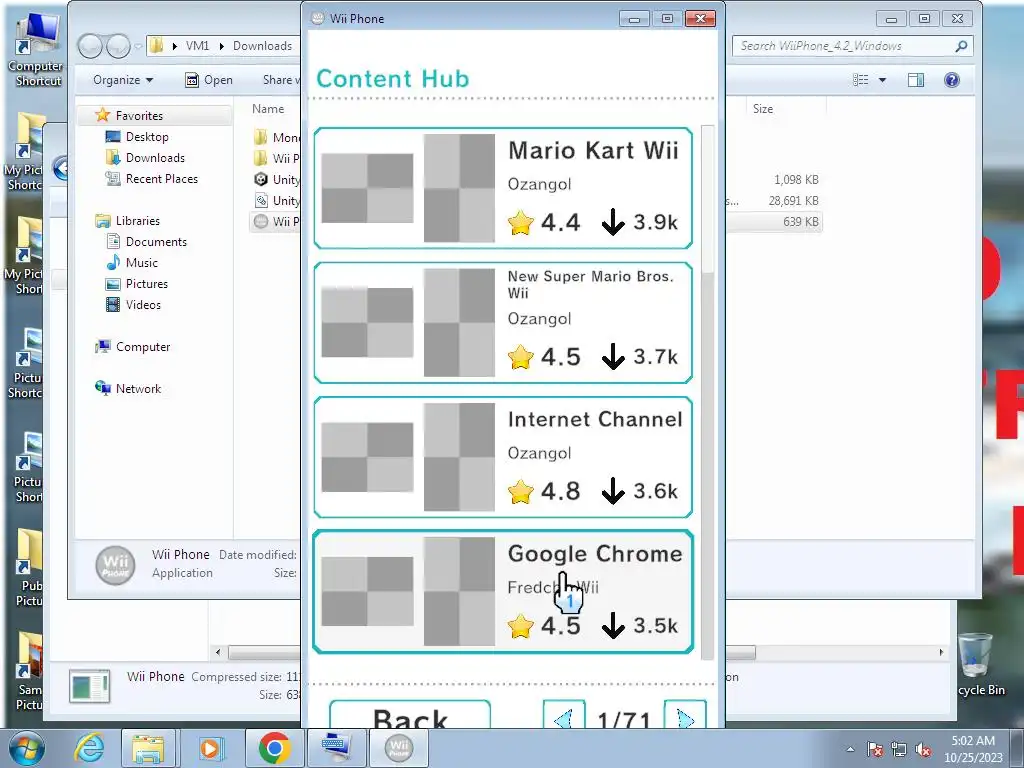Click the first Unity file icon in list
The height and width of the screenshot is (768, 1024).
click(x=261, y=179)
